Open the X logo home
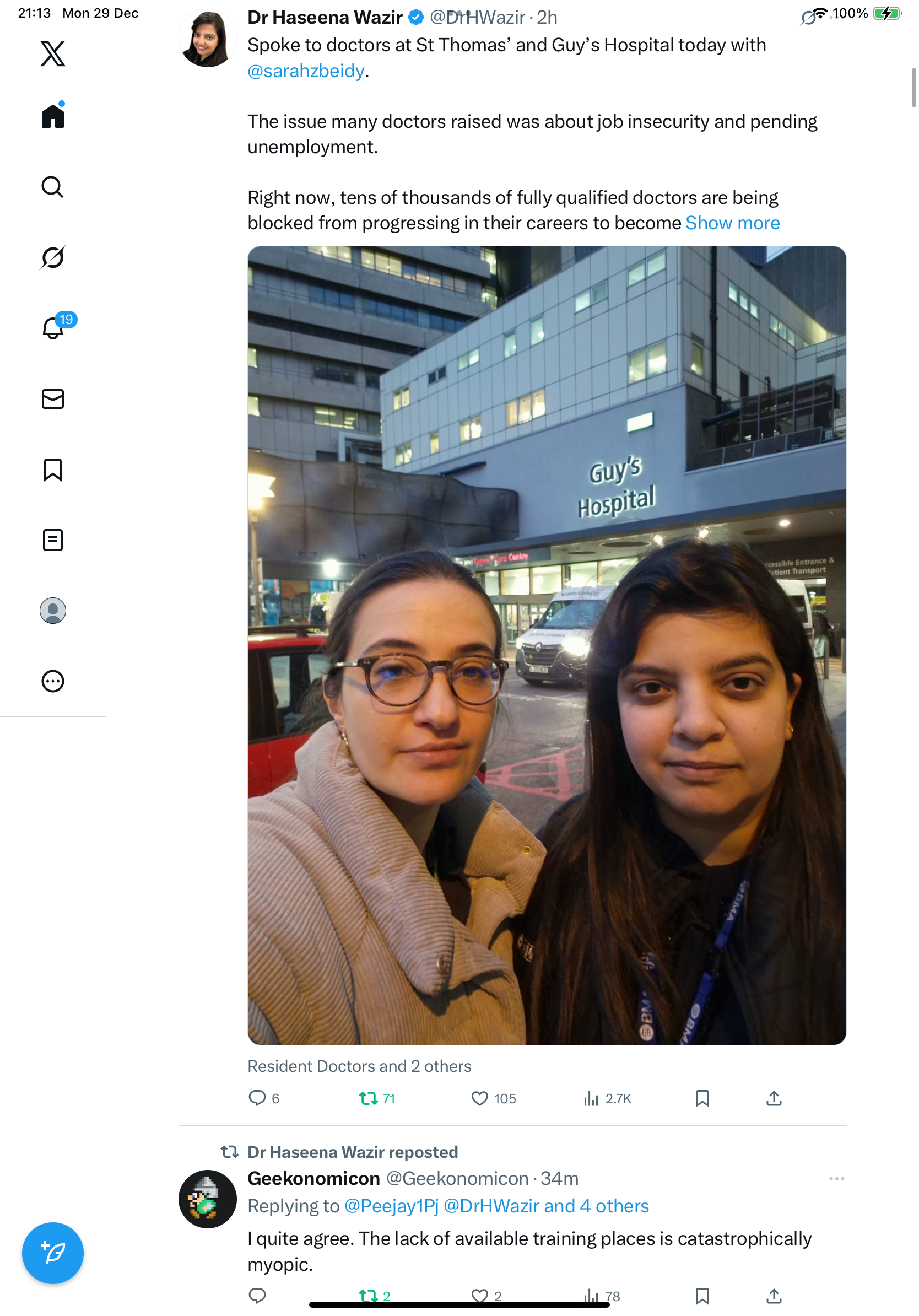The height and width of the screenshot is (1316, 919). coord(53,54)
